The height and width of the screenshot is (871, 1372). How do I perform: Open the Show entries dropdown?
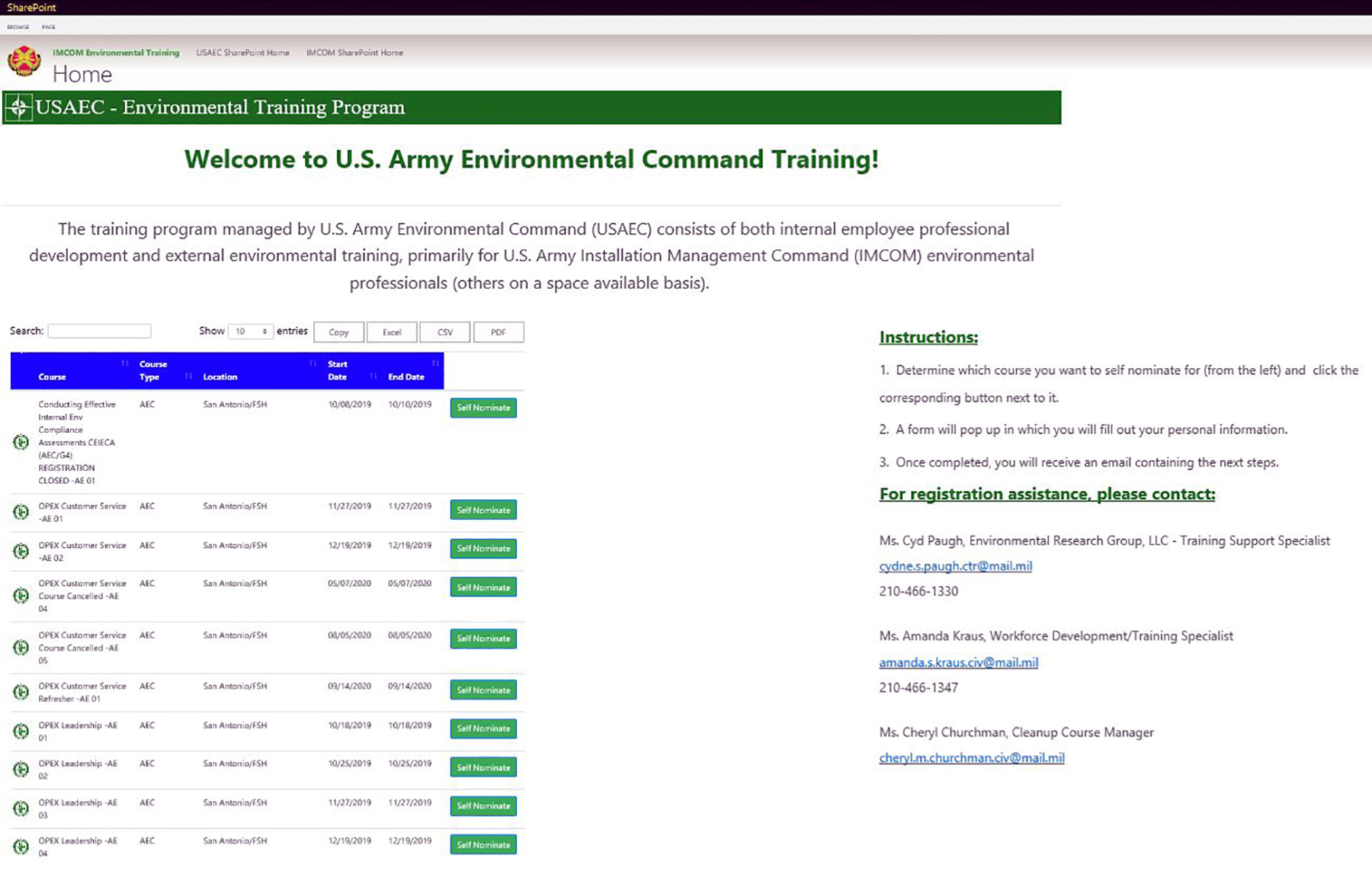[x=252, y=331]
